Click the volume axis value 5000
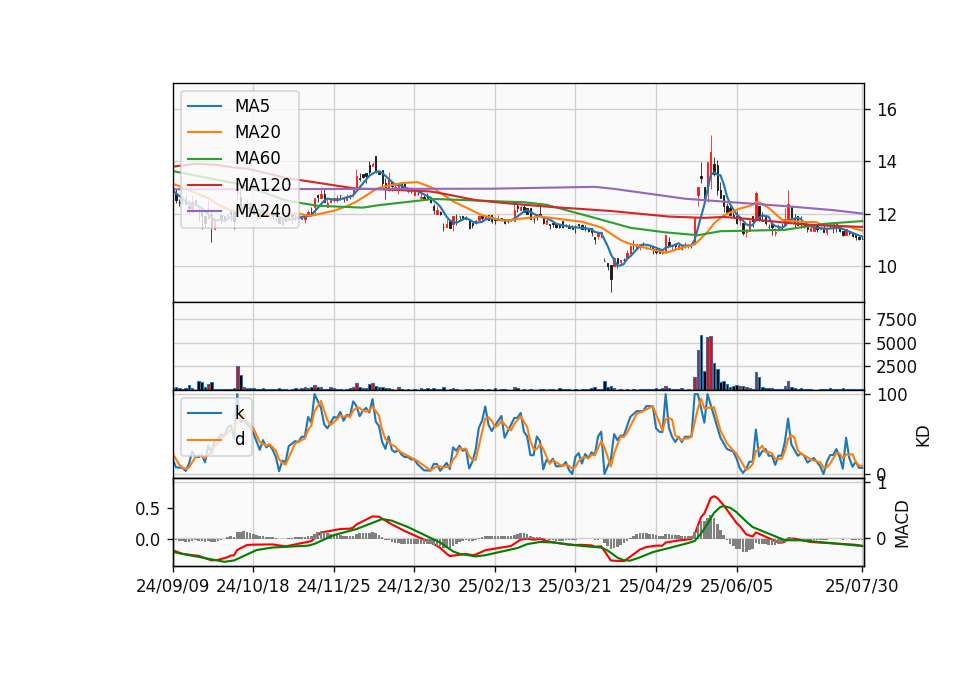960x690 pixels. click(896, 343)
